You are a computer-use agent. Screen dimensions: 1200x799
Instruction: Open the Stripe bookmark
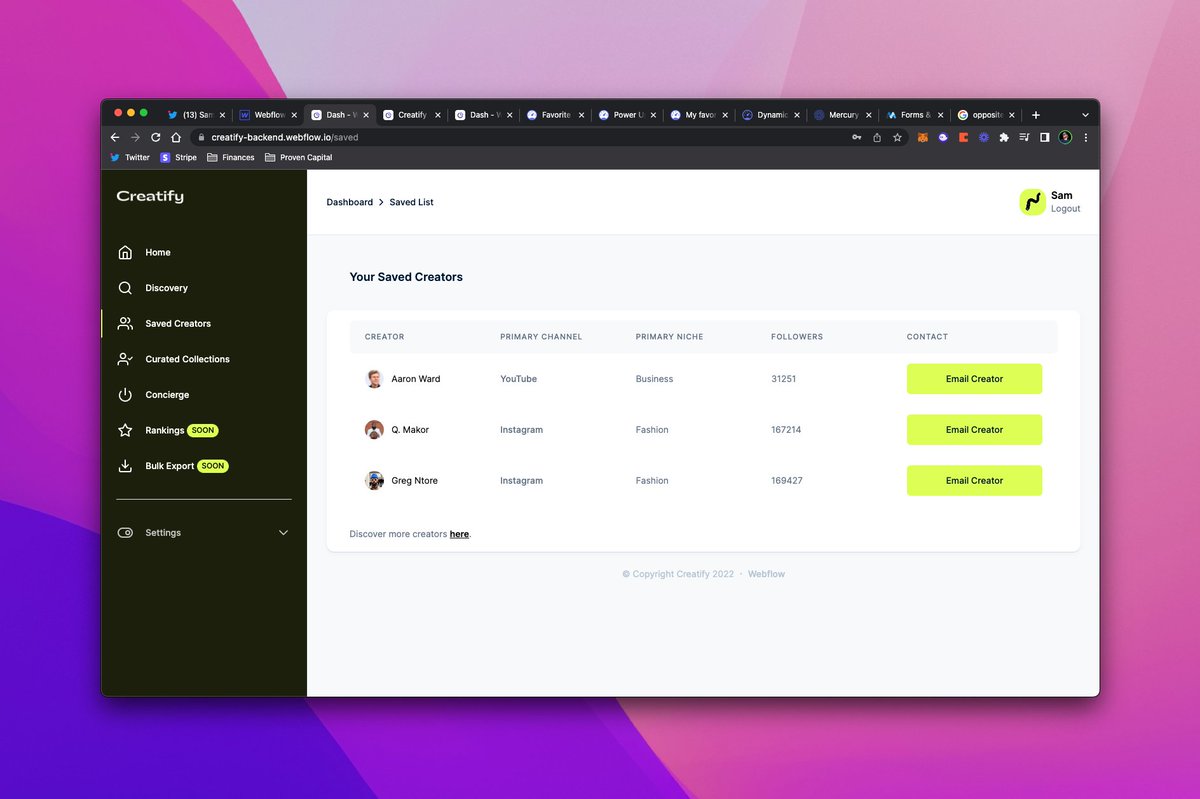179,157
